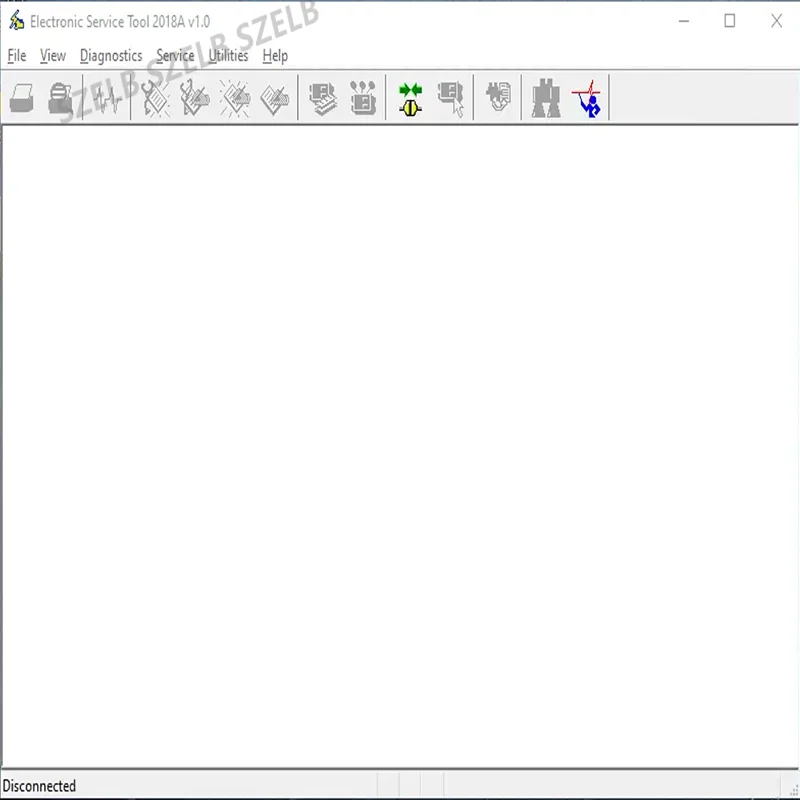Click the binoculars search icon
This screenshot has width=800, height=800.
pos(546,98)
